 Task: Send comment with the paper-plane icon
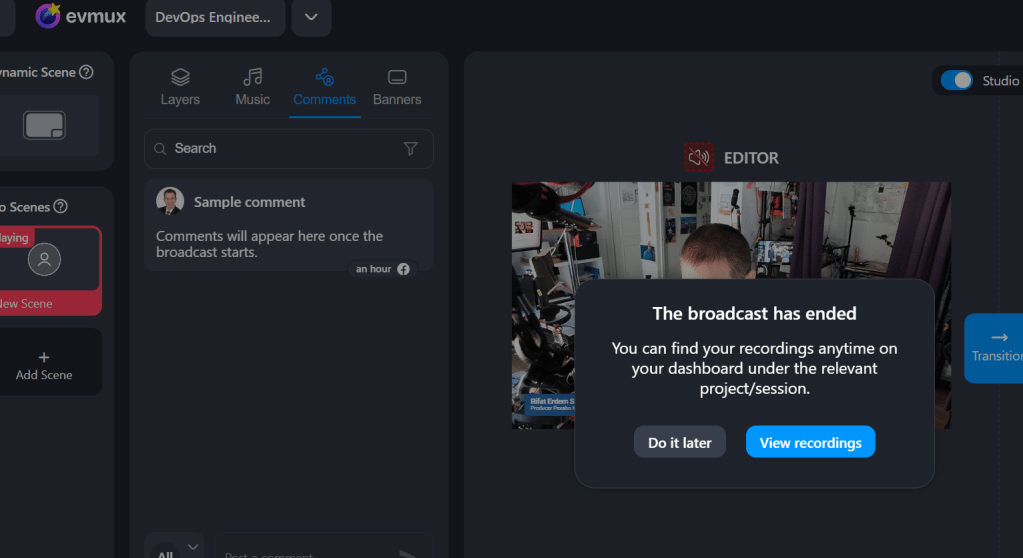(x=408, y=554)
